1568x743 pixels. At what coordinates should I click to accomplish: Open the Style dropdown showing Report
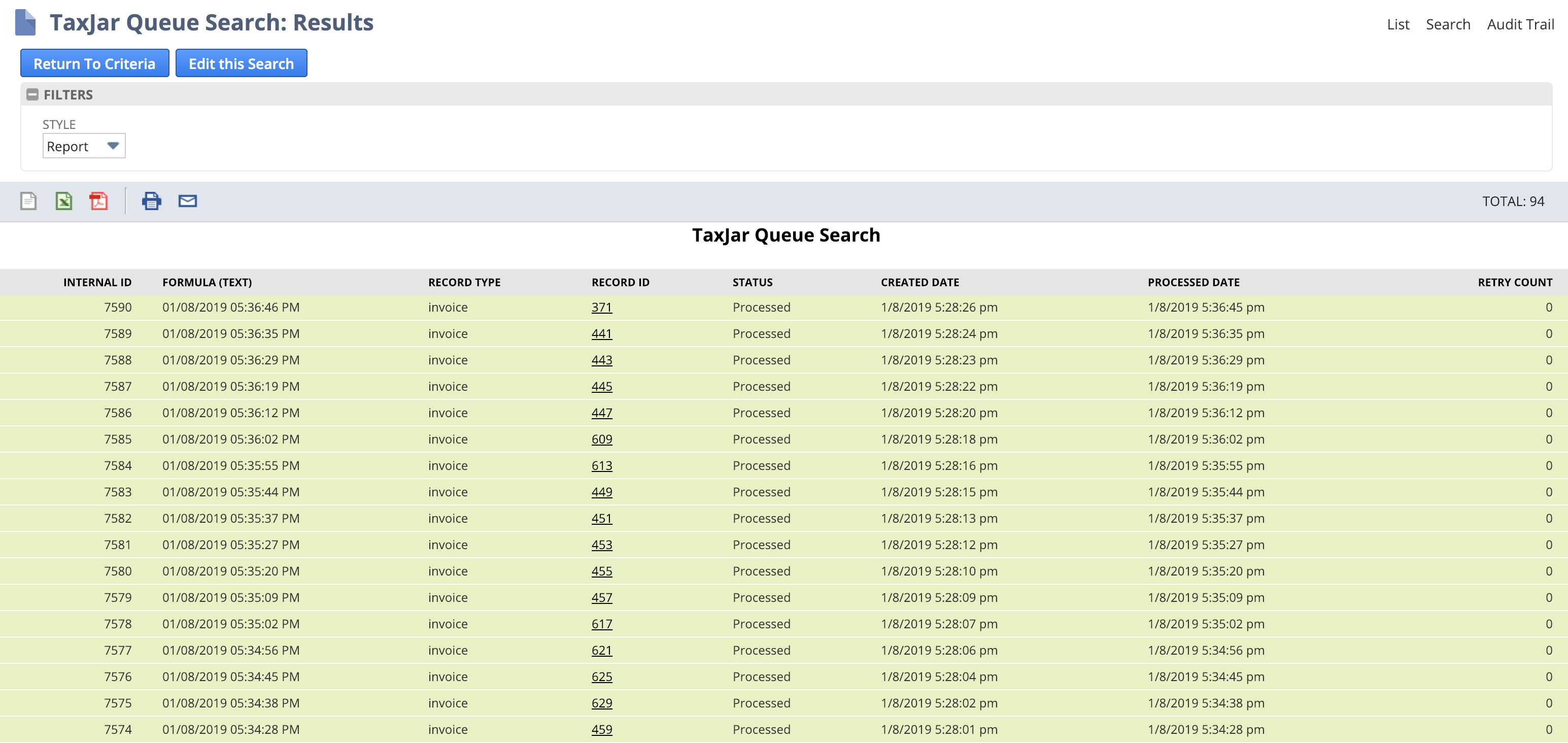click(x=84, y=146)
